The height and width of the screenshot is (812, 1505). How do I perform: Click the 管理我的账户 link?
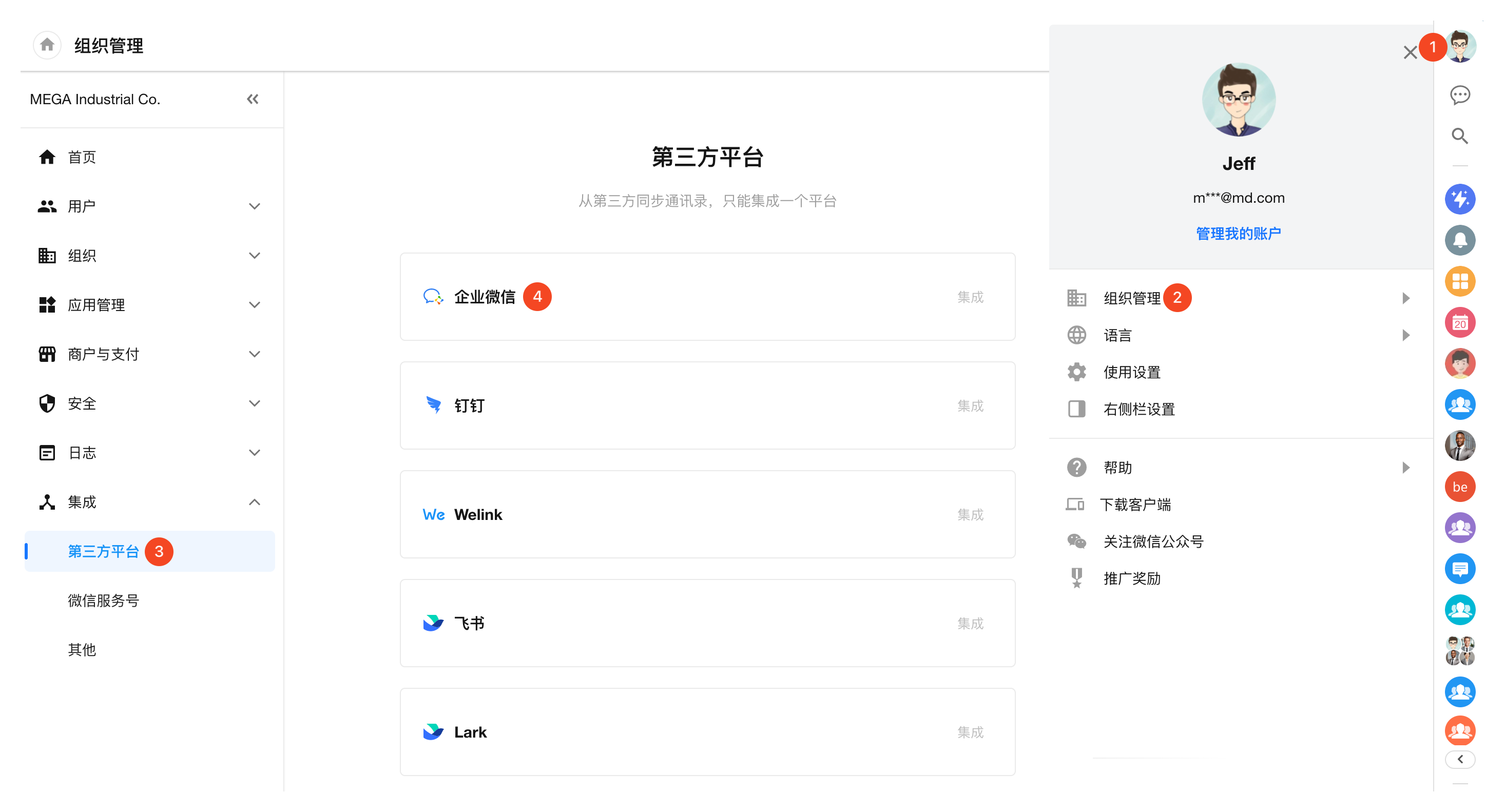(1238, 234)
